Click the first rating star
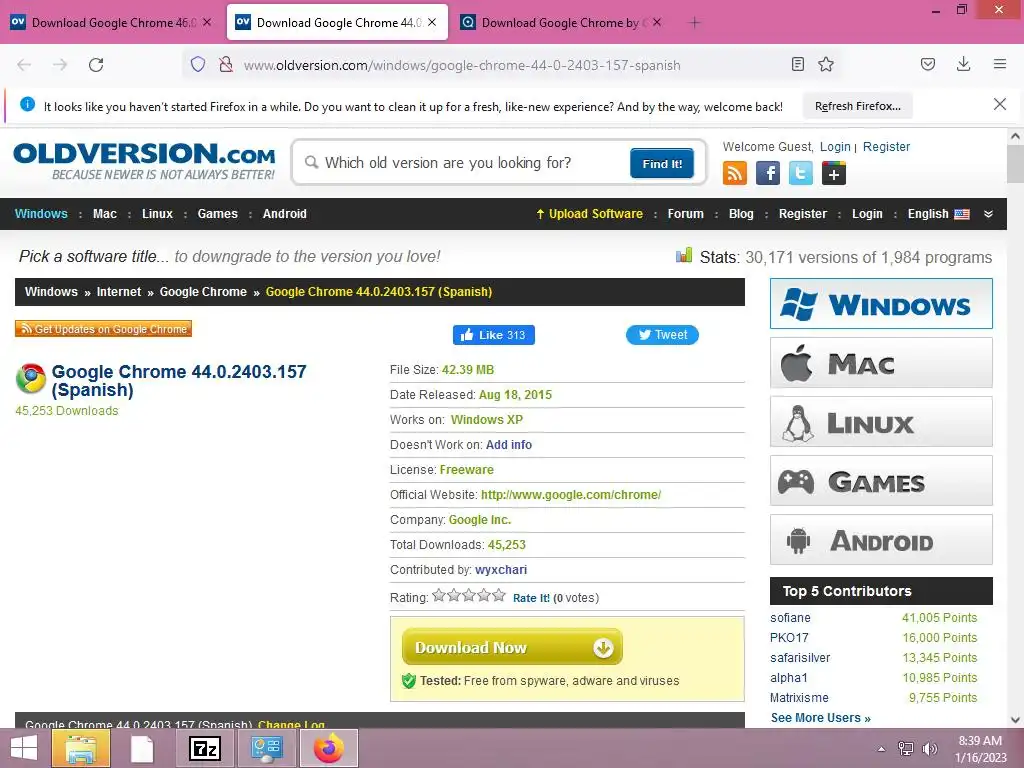Image resolution: width=1024 pixels, height=768 pixels. 439,596
